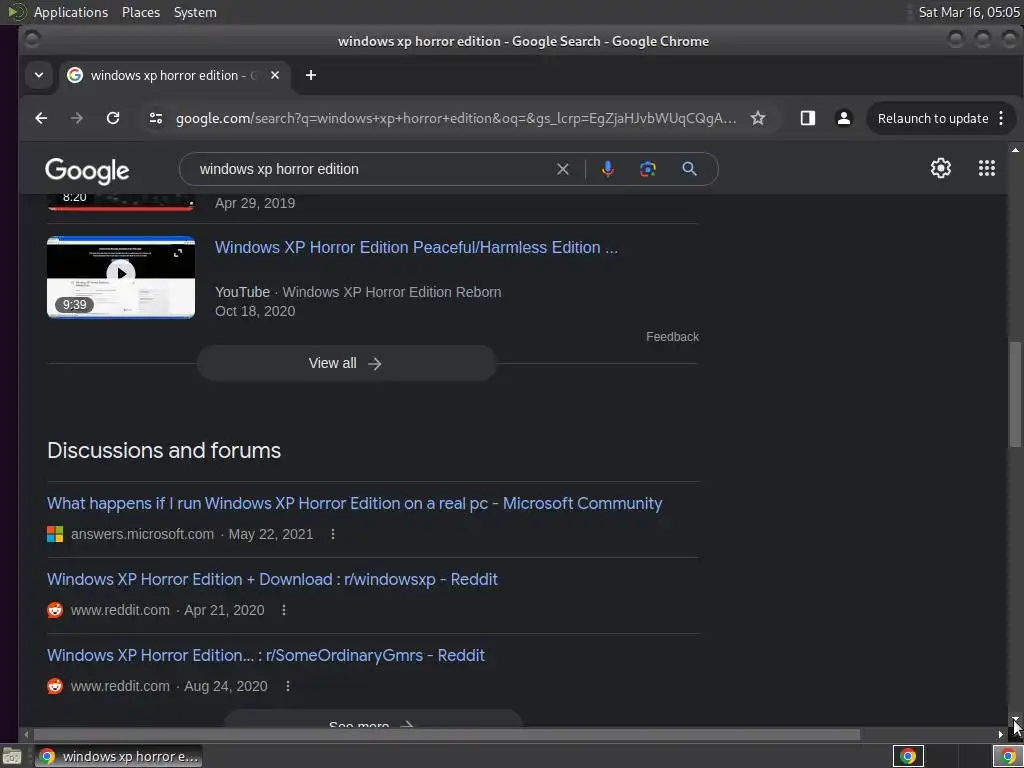Open the Google apps grid
This screenshot has width=1024, height=768.
click(x=987, y=168)
